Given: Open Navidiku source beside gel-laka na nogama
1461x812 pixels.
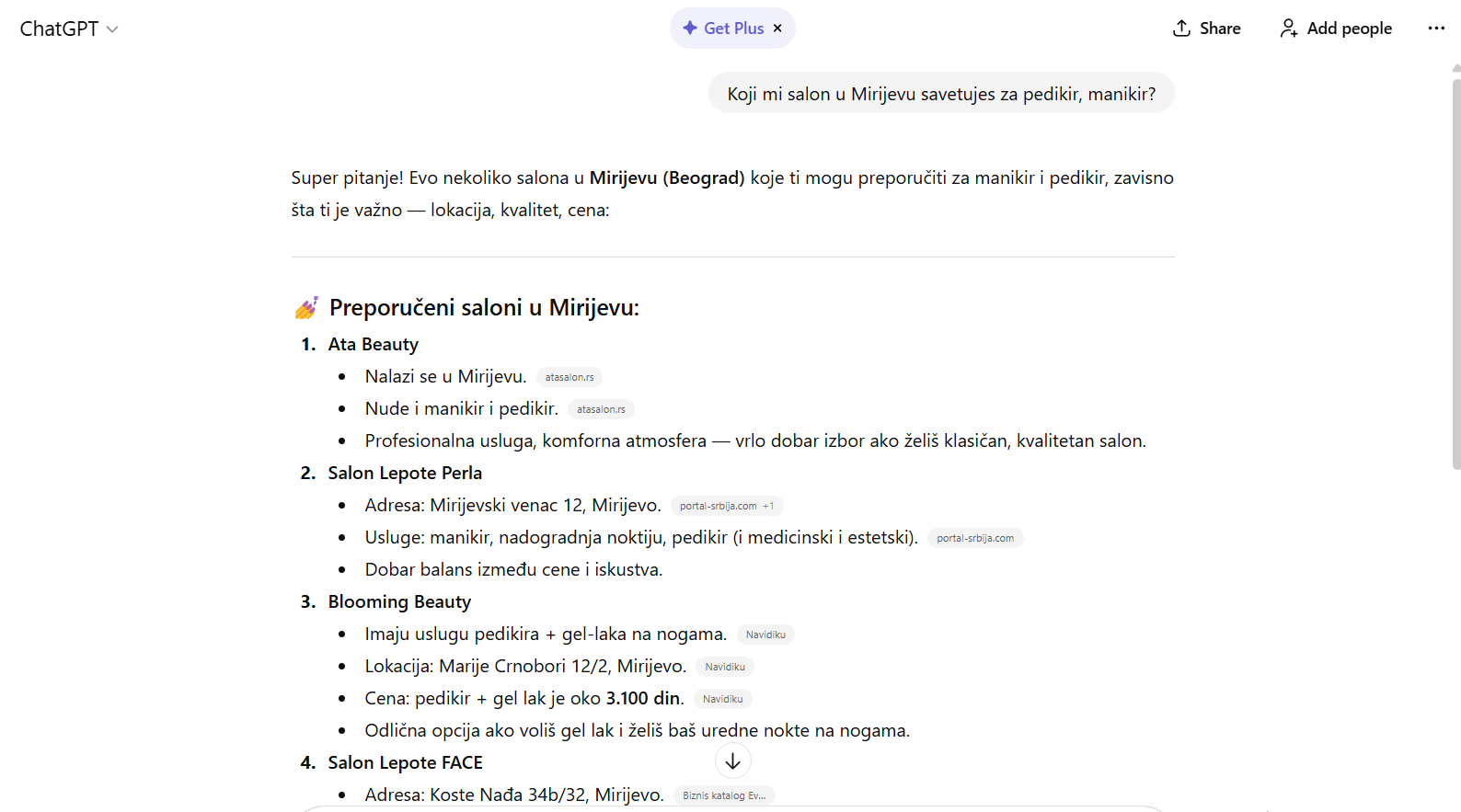Looking at the screenshot, I should (x=765, y=635).
